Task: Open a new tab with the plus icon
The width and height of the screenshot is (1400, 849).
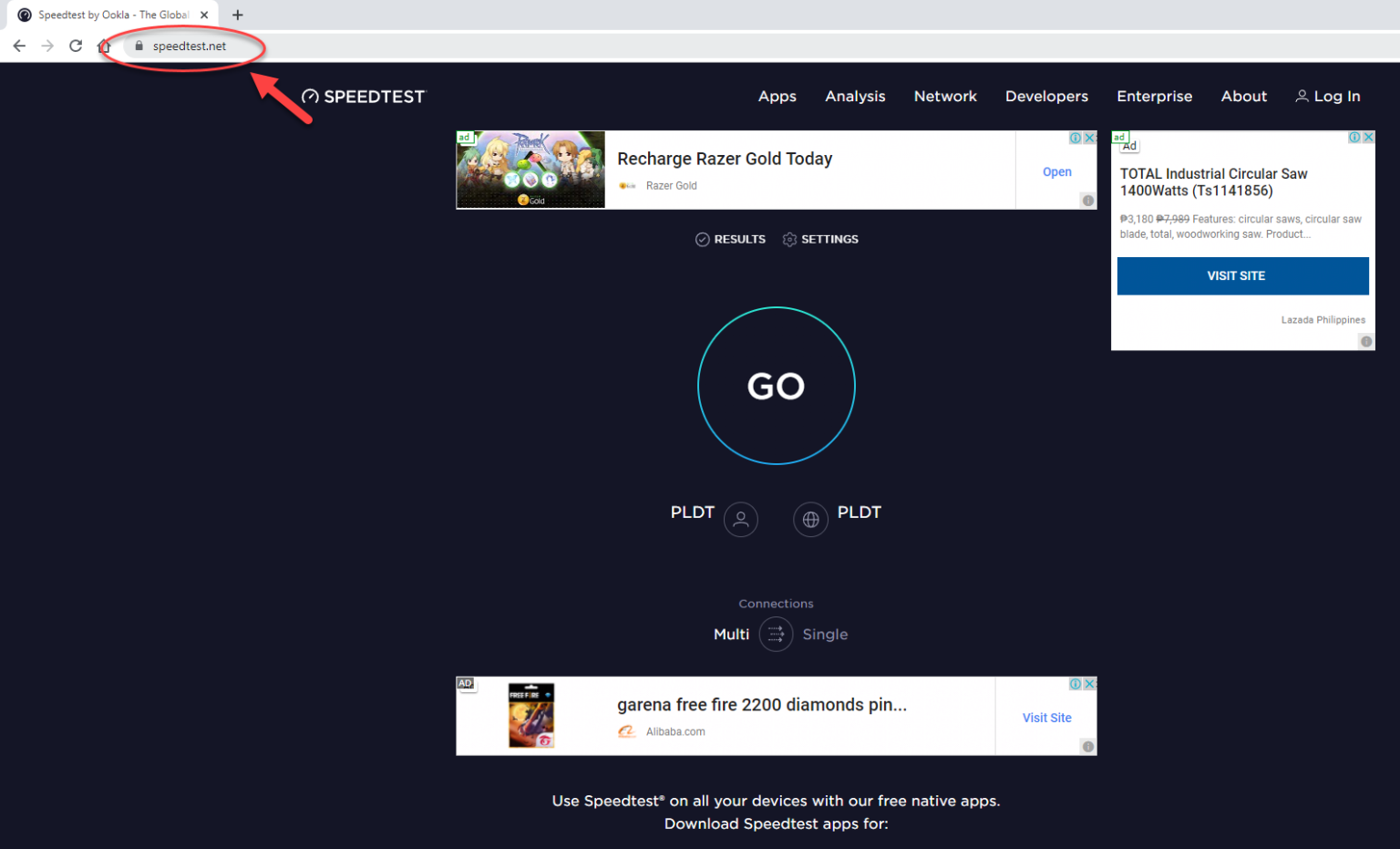Action: tap(238, 15)
